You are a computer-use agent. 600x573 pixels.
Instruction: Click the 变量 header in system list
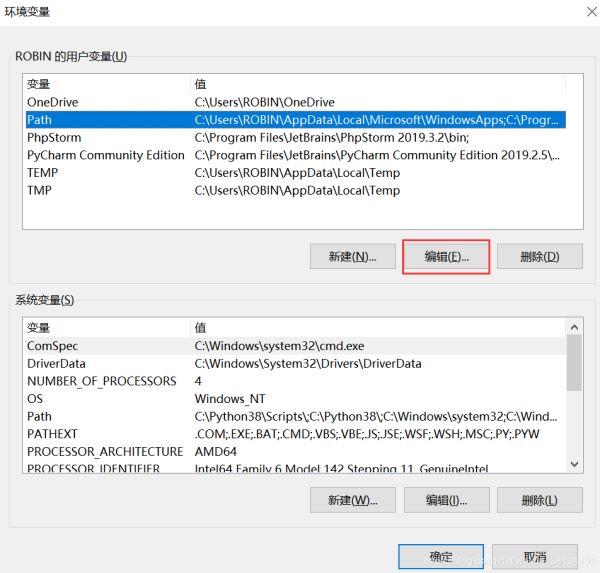coord(38,328)
